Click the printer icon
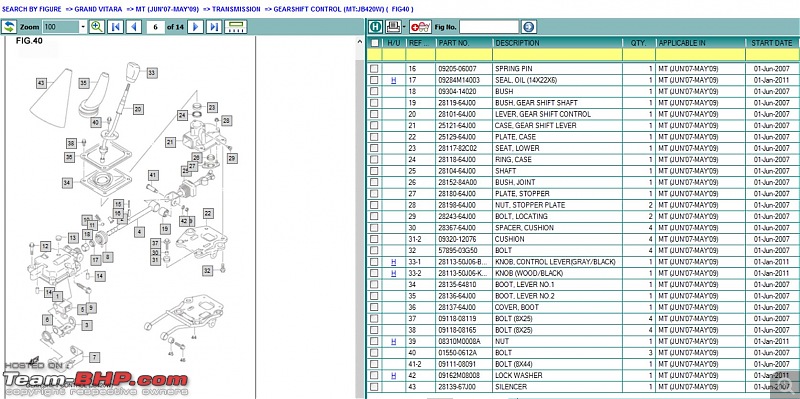Viewport: 800px width, 399px height. 393,27
